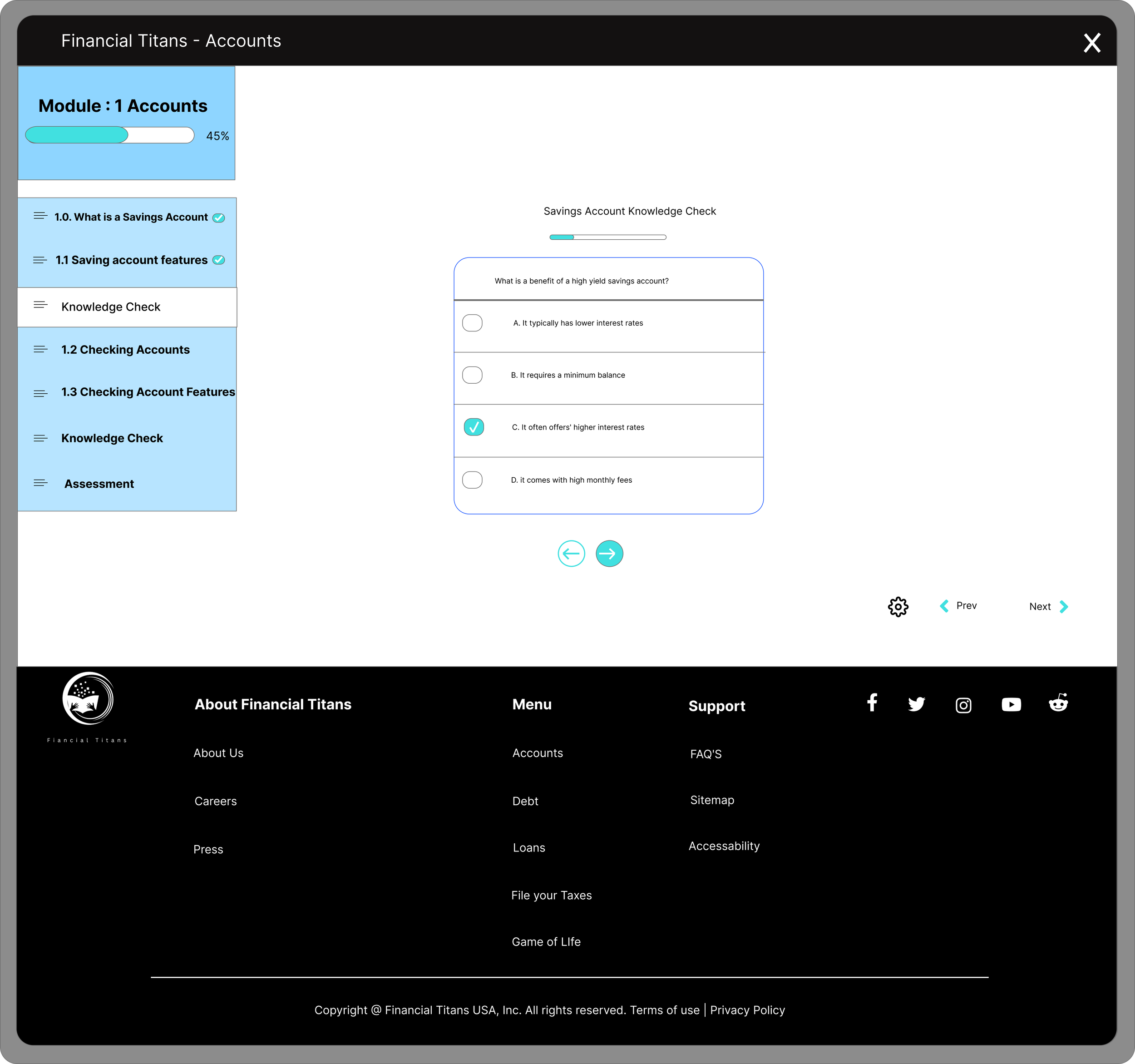Image resolution: width=1135 pixels, height=1064 pixels.
Task: Go back with left-arrow circle button
Action: [571, 554]
